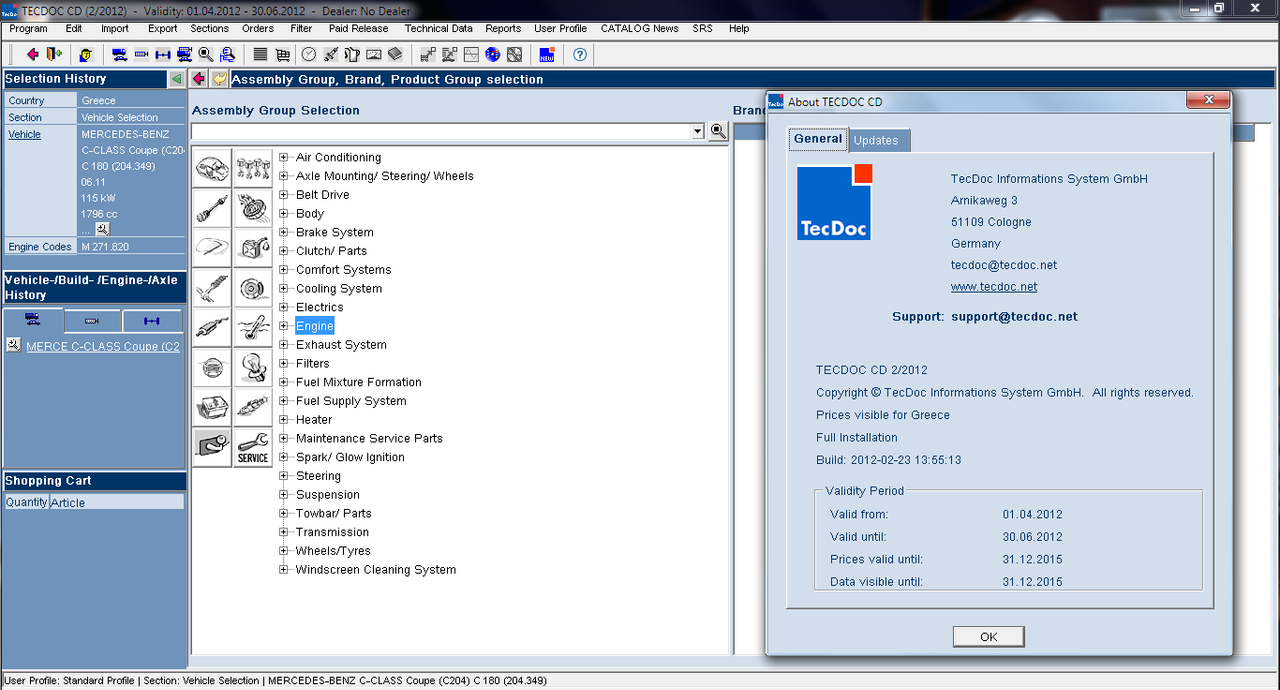Open the shopping cart toolbar icon
This screenshot has height=690, width=1280.
(283, 54)
